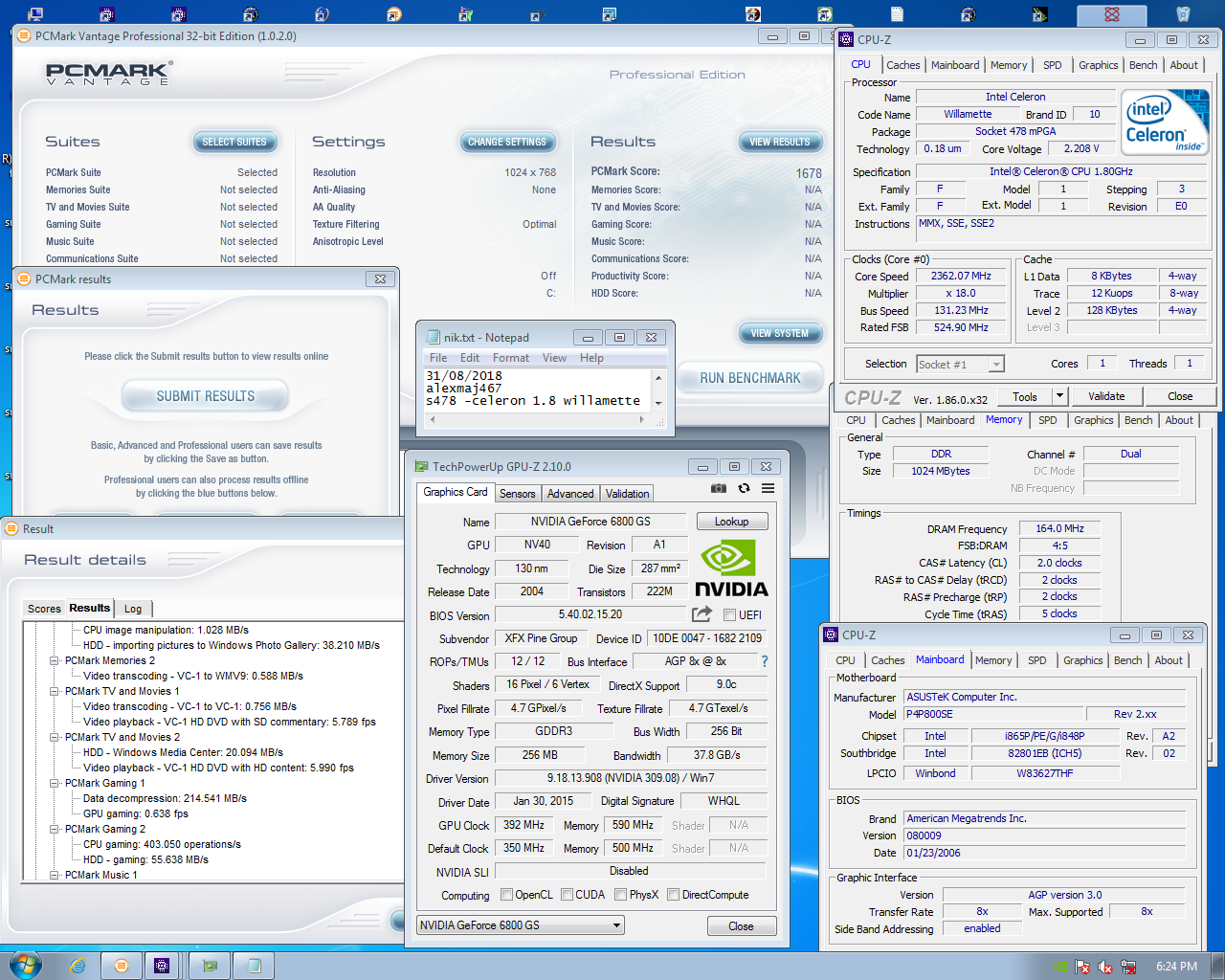Screen dimensions: 1225x980
Task: Collapse PCMark Gaming 2 tree node
Action: (x=55, y=830)
